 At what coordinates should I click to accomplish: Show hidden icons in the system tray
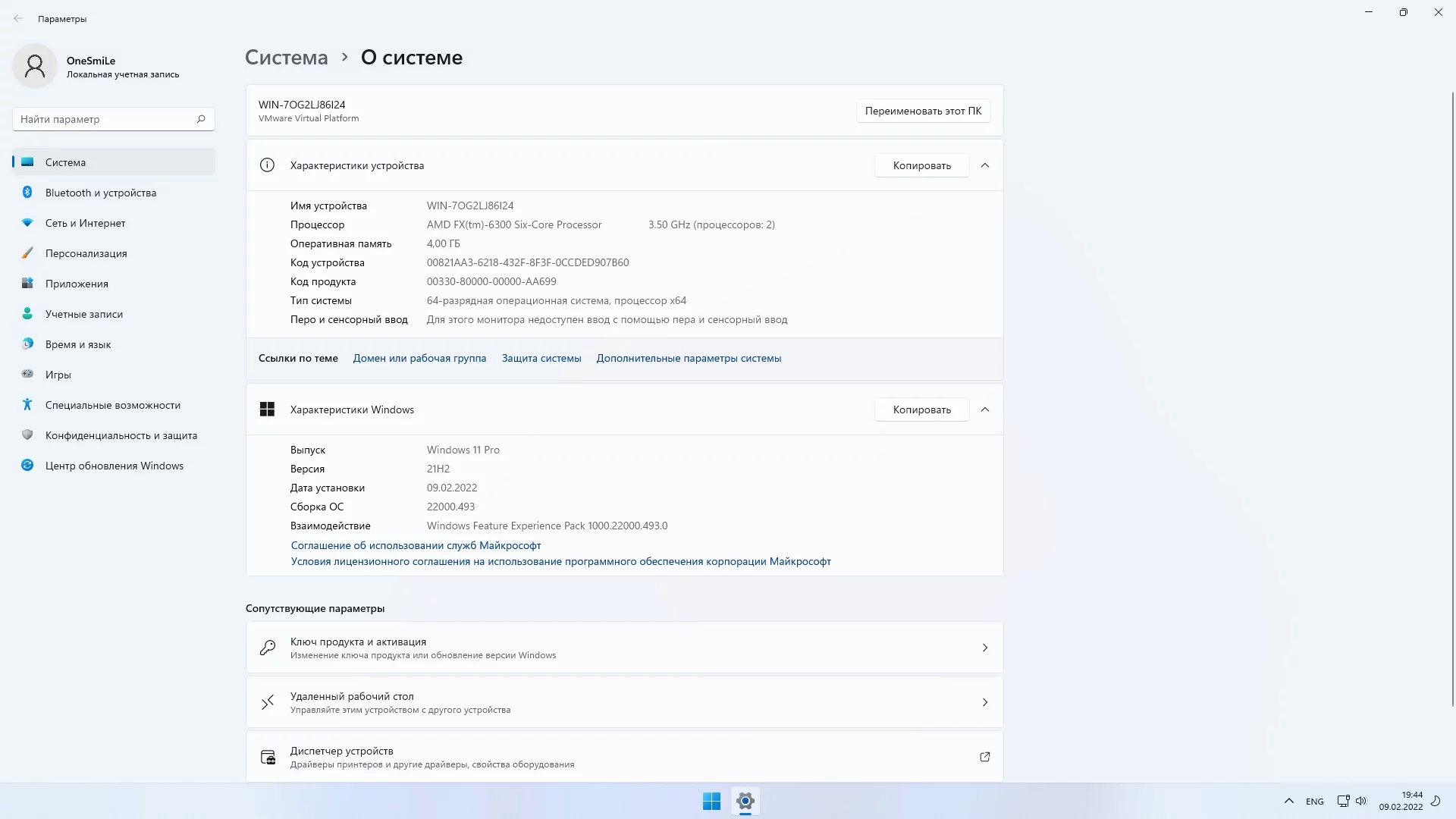[x=1288, y=801]
